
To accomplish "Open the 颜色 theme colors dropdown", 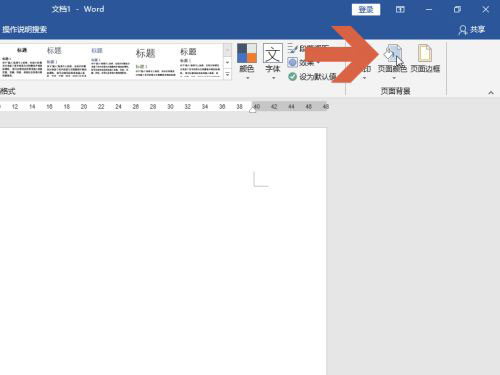I will (x=247, y=62).
